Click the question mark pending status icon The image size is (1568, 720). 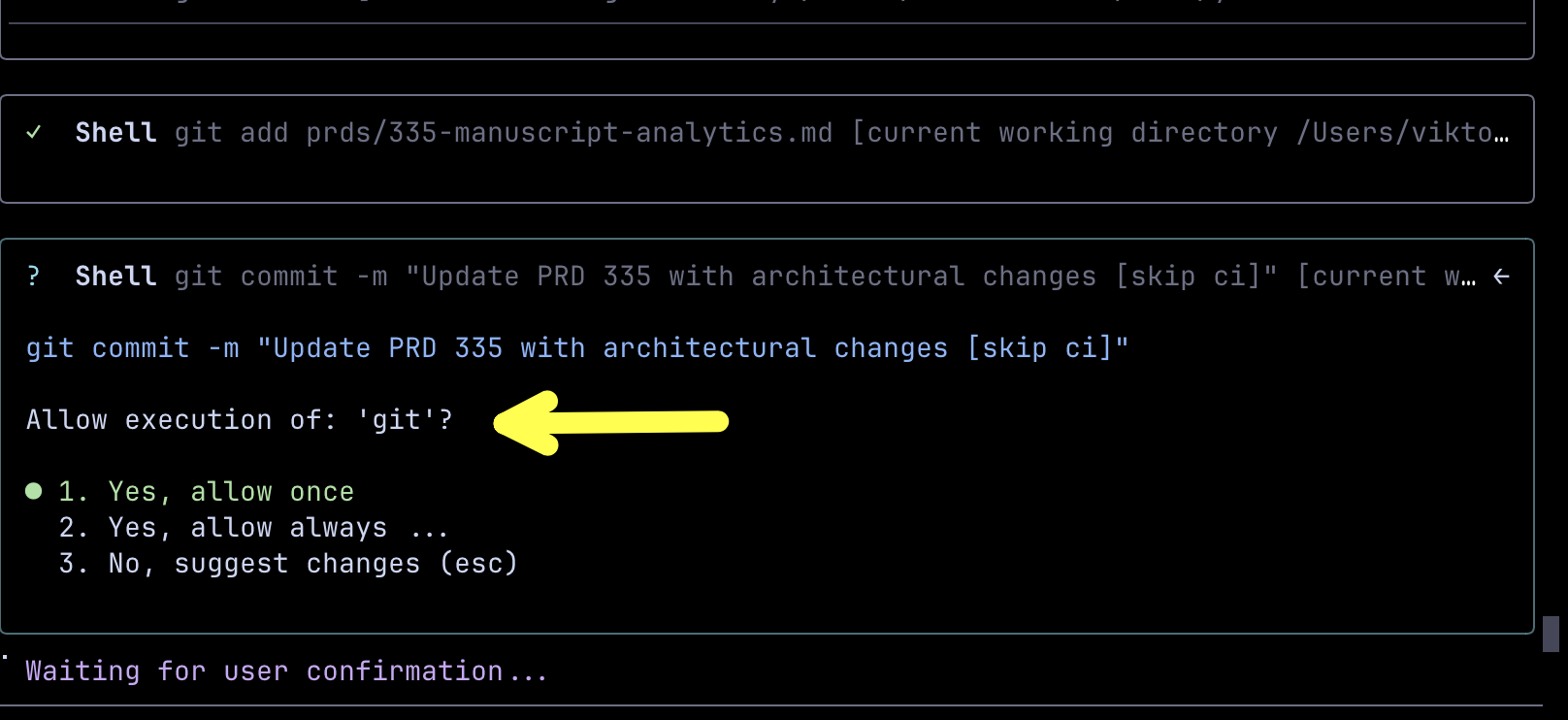34,277
